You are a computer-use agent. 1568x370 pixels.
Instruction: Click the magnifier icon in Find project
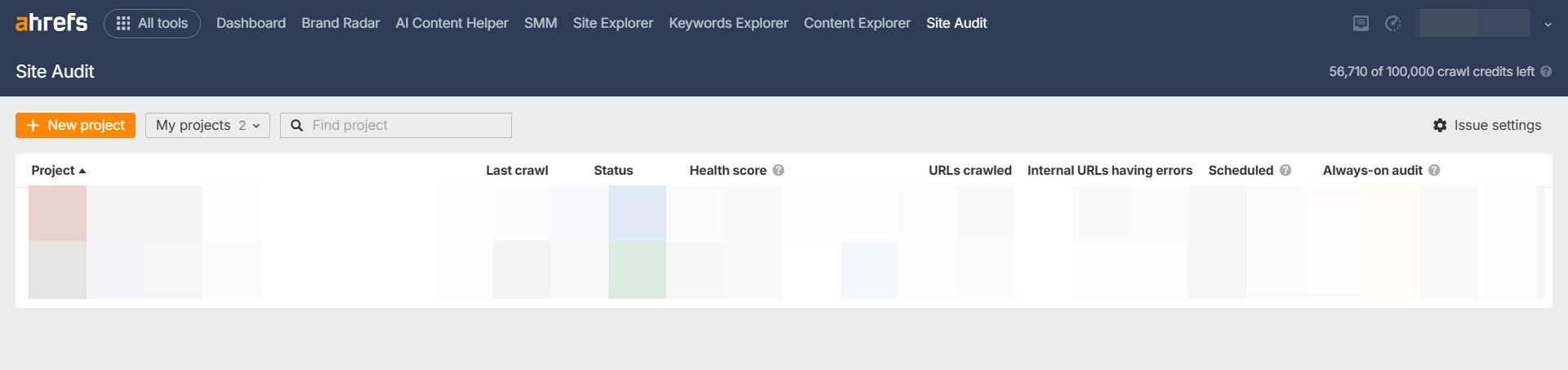tap(297, 125)
